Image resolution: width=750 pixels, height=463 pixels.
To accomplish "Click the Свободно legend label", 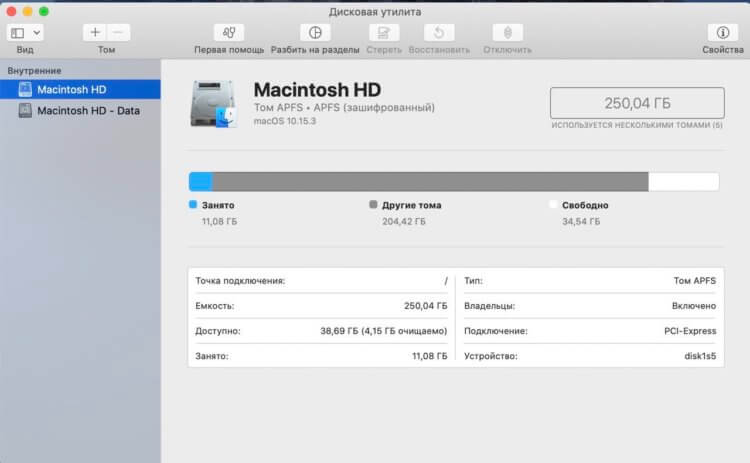I will (x=585, y=205).
